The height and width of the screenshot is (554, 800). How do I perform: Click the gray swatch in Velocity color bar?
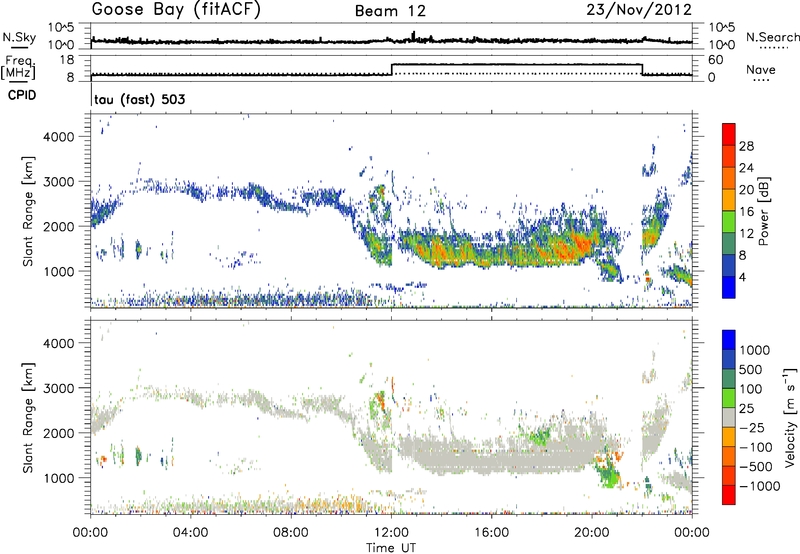729,417
